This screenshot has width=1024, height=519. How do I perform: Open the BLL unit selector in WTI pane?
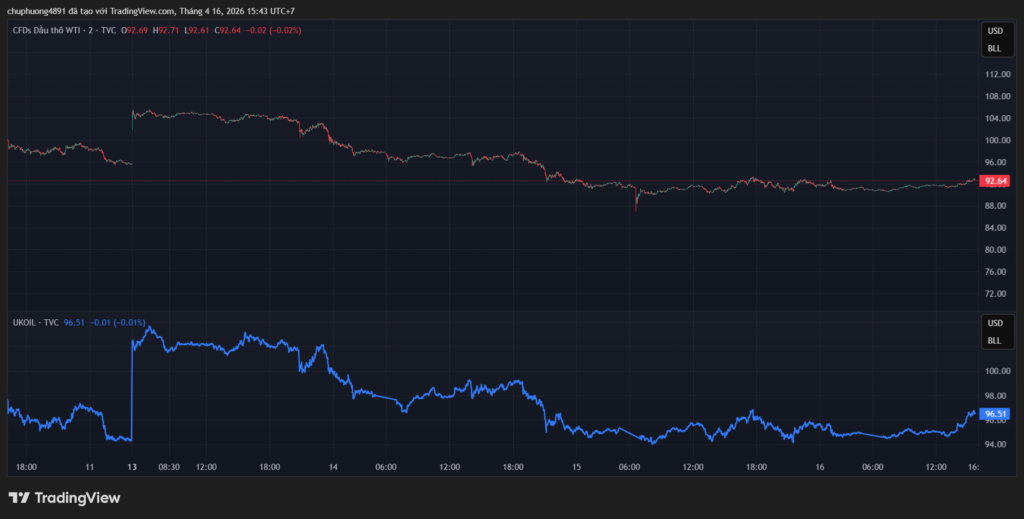click(994, 48)
